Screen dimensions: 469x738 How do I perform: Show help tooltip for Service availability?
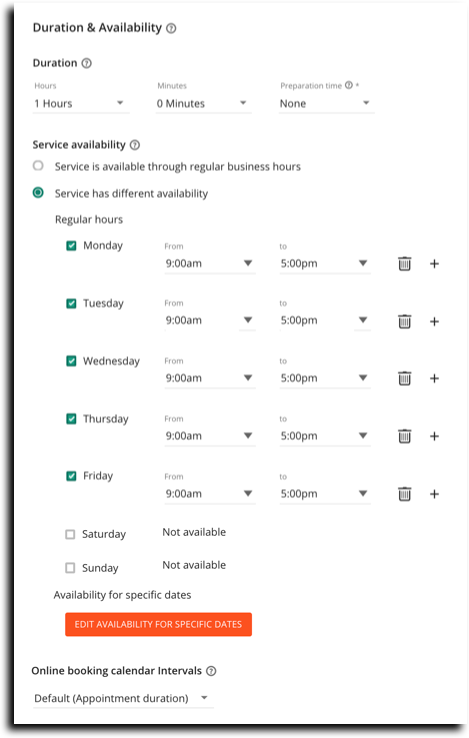click(135, 145)
